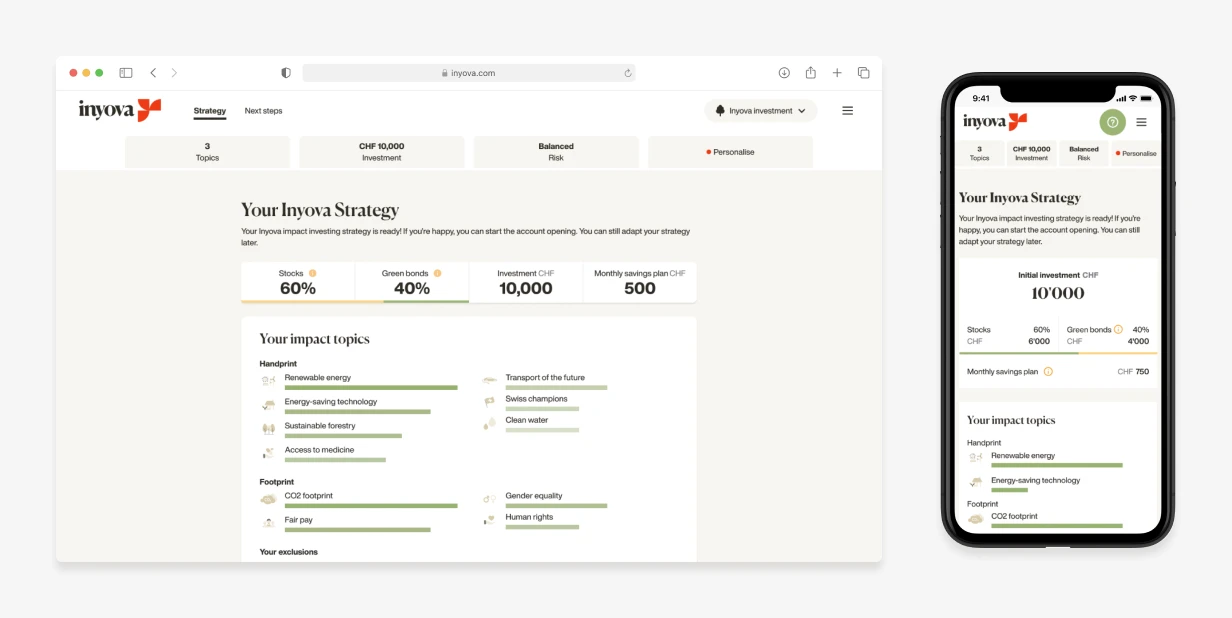This screenshot has width=1232, height=618.
Task: Click the Inyova bird logo
Action: pos(148,108)
